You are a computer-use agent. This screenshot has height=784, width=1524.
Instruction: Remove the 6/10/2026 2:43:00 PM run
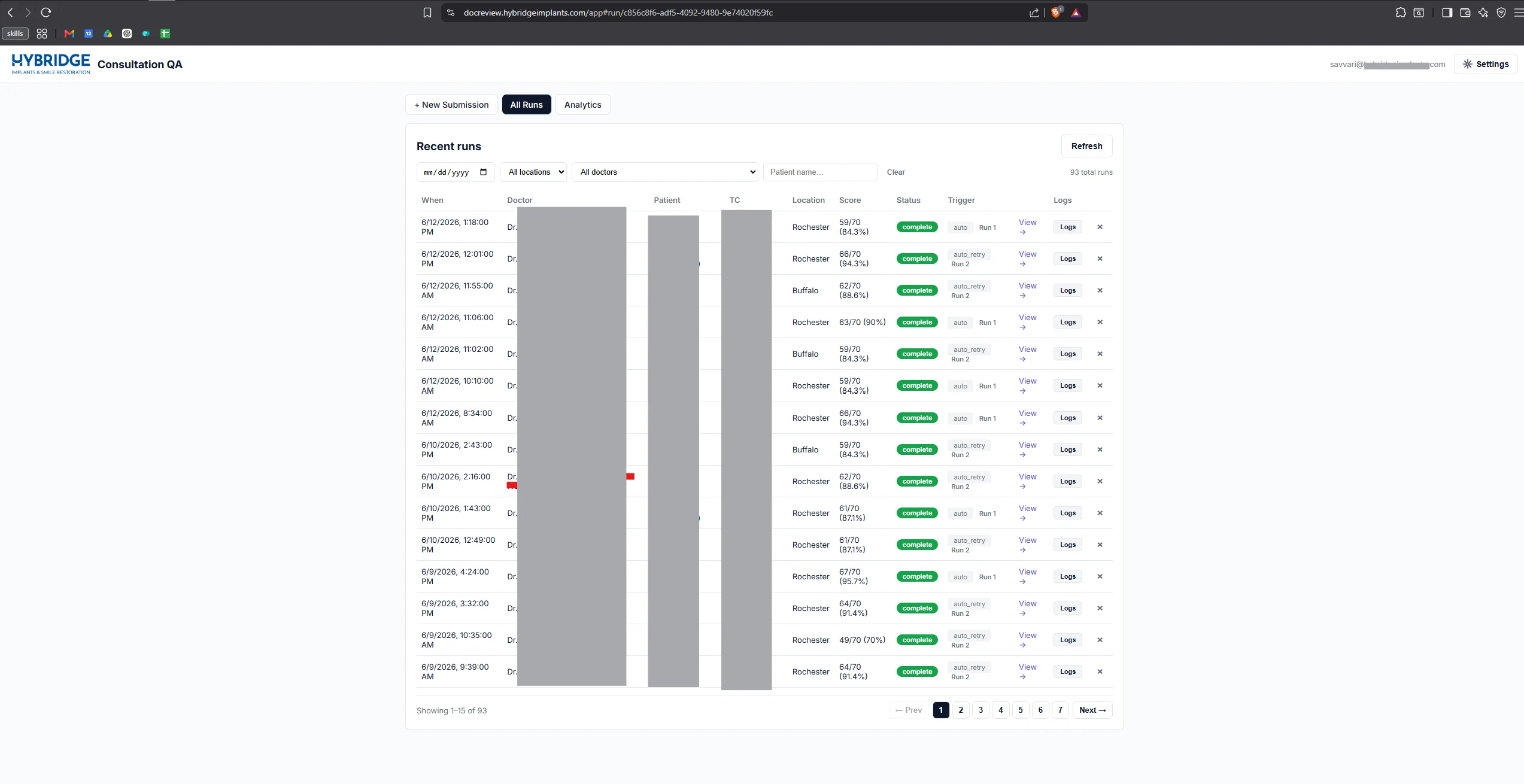pos(1100,449)
